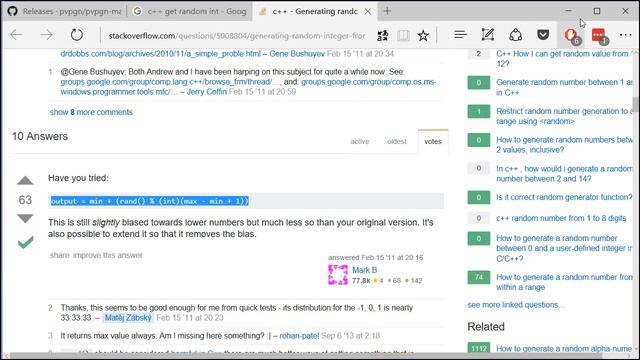Click improve this answer link
The width and height of the screenshot is (640, 360).
[108, 256]
